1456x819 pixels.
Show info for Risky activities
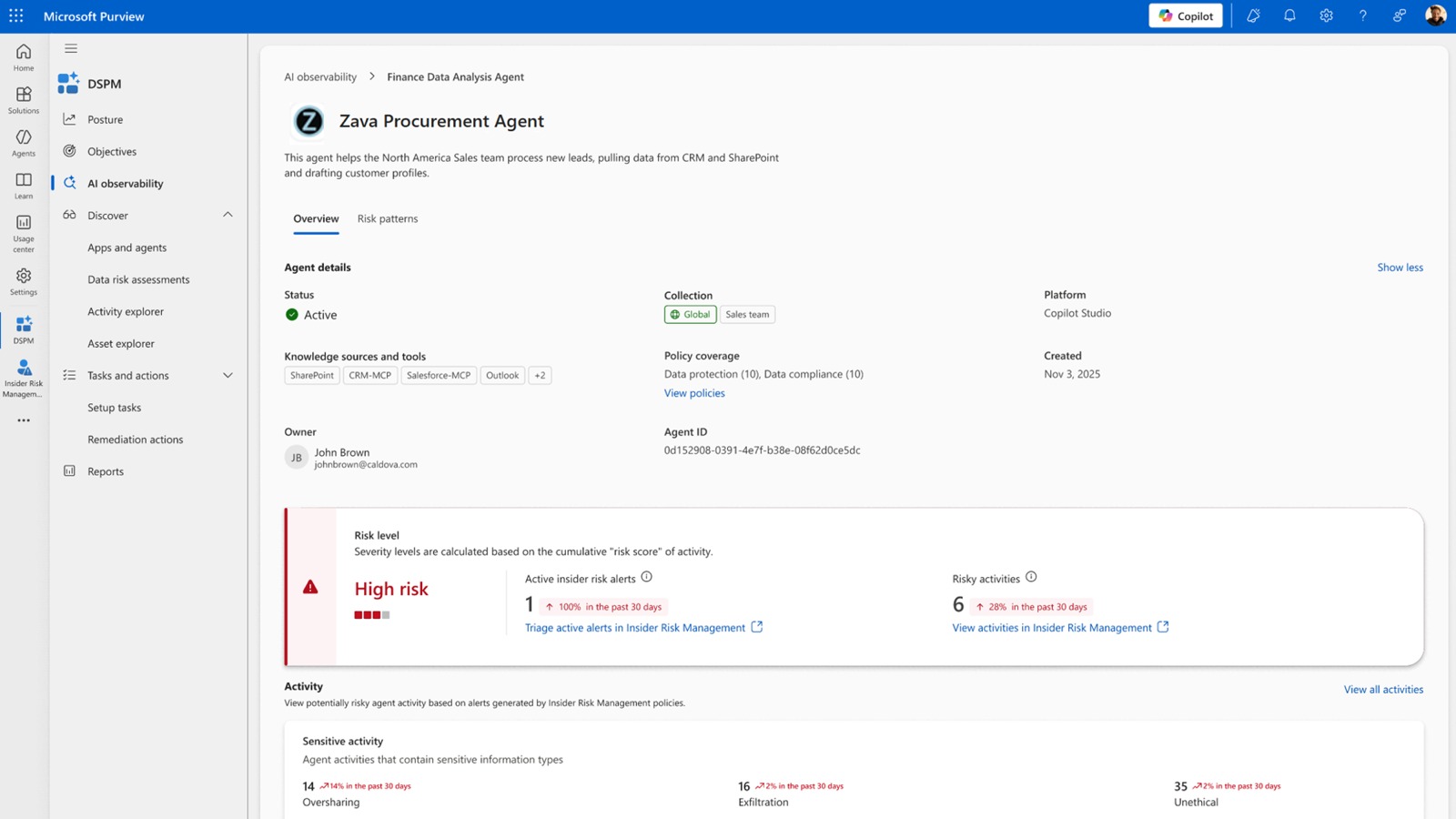(1031, 577)
